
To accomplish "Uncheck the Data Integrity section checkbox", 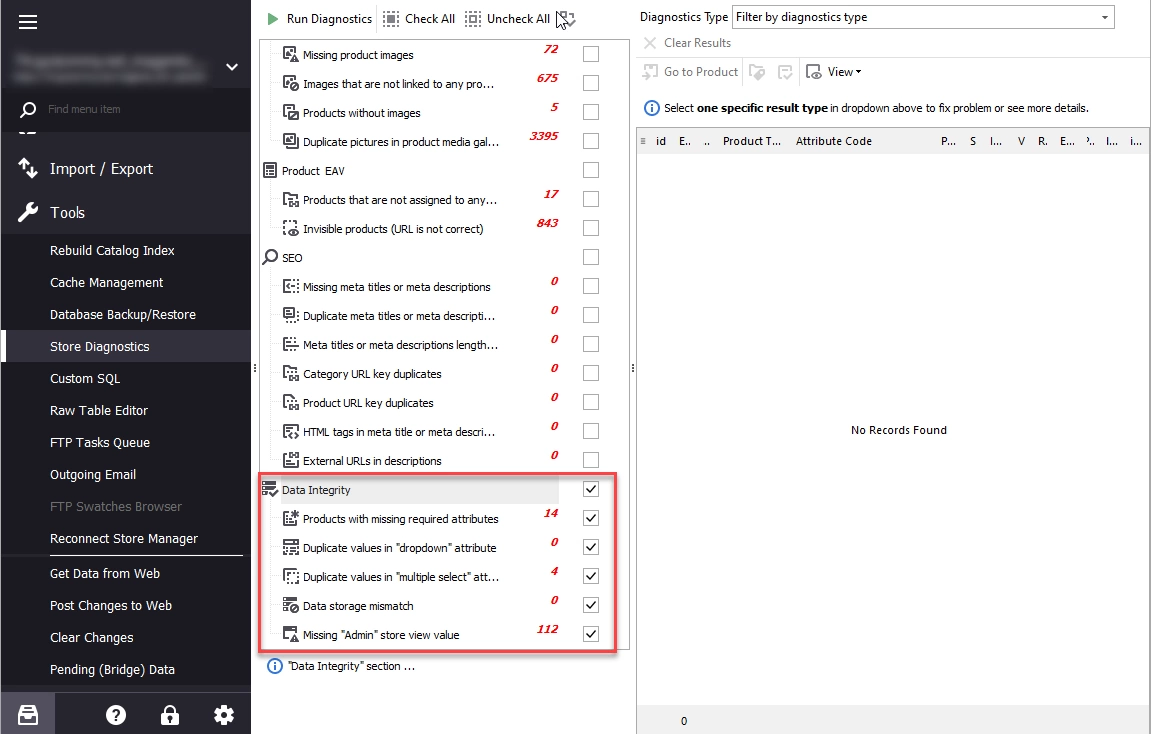I will point(591,489).
